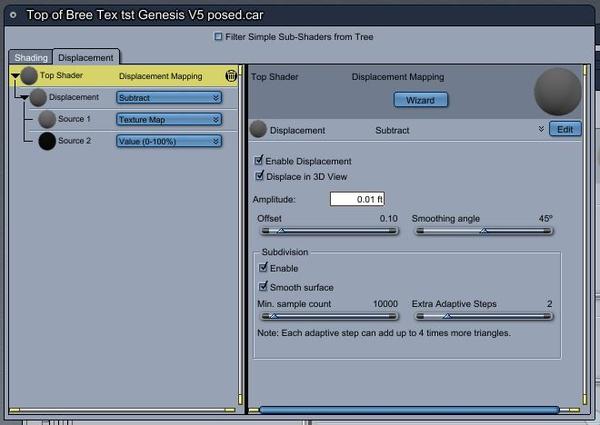Click the black Source 2 sphere icon
Viewport: 600px width, 425px height.
click(x=47, y=141)
